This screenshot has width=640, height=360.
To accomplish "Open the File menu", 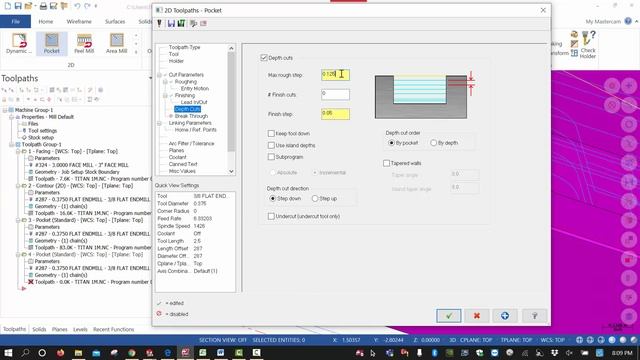I will point(16,21).
